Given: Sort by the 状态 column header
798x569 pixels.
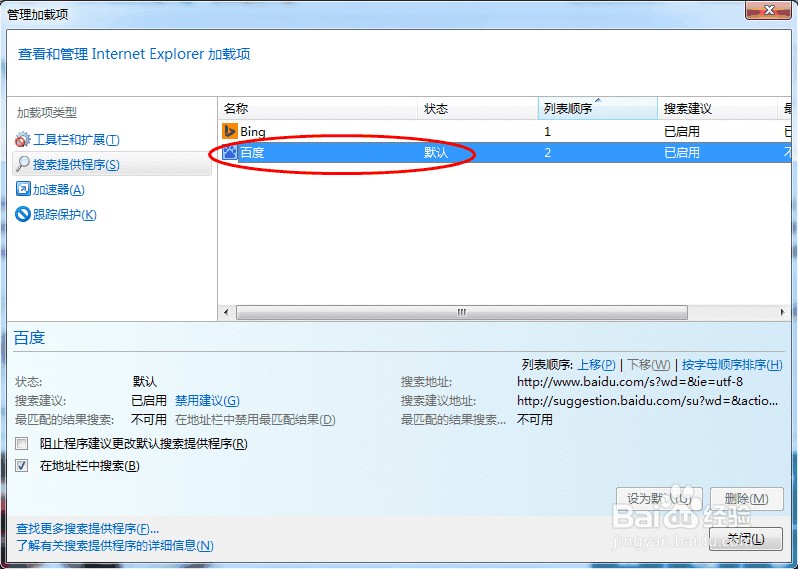Looking at the screenshot, I should click(478, 108).
